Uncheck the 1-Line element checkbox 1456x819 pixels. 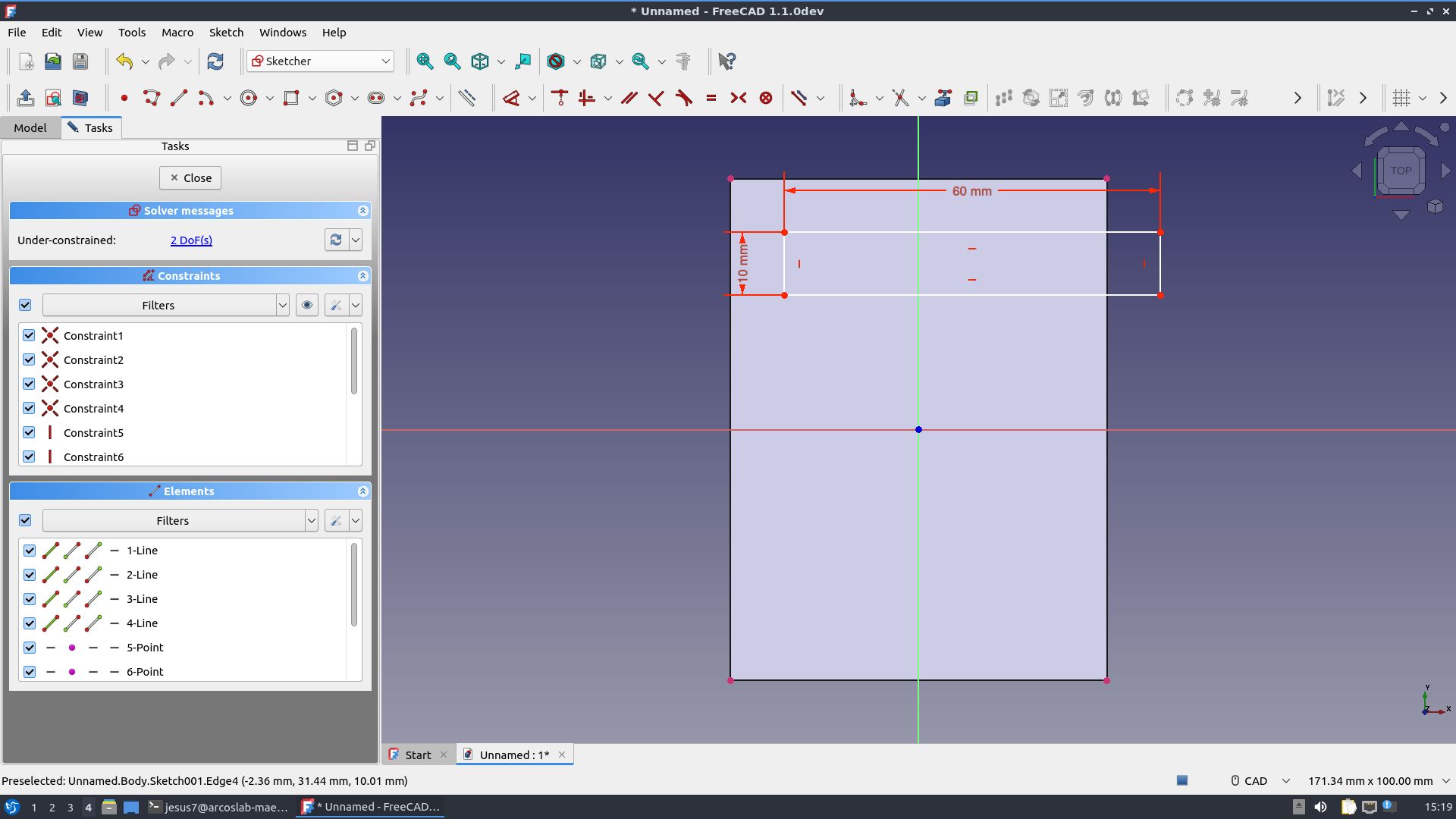30,551
